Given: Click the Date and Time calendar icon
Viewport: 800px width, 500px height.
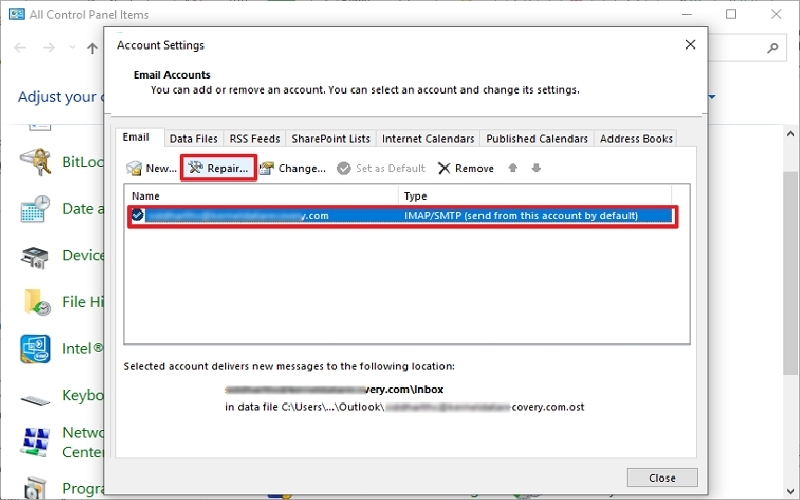Looking at the screenshot, I should (x=37, y=209).
